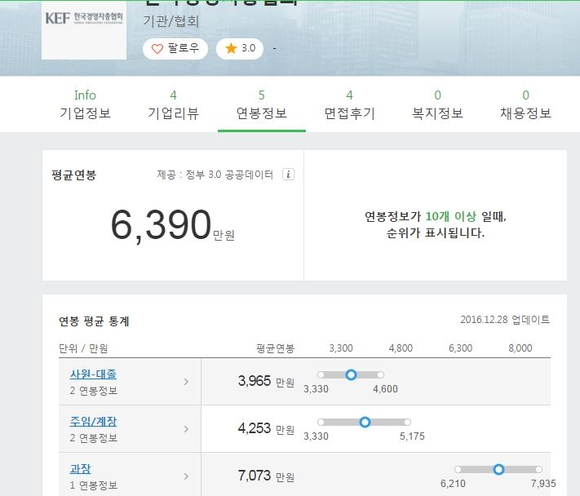Go to the 복지정보 tab
This screenshot has width=580, height=496.
(438, 105)
